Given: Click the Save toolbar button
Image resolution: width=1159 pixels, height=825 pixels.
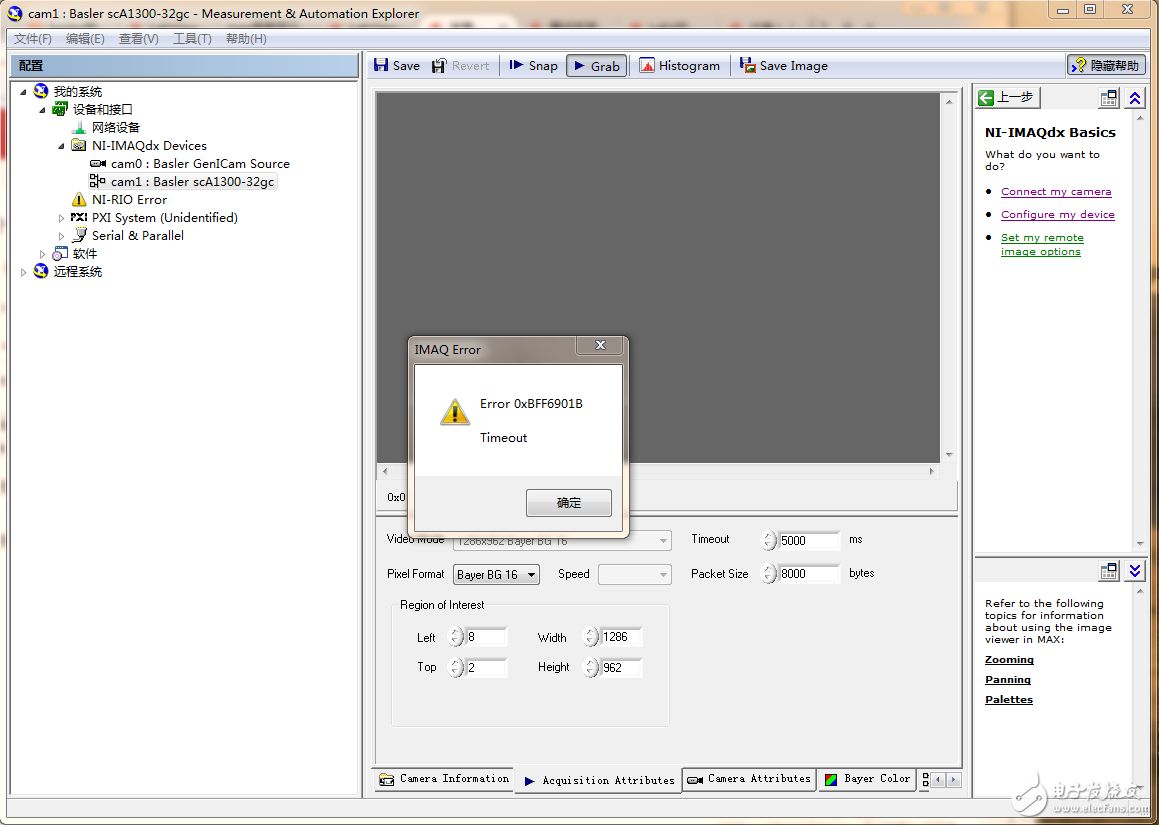Looking at the screenshot, I should [x=396, y=66].
